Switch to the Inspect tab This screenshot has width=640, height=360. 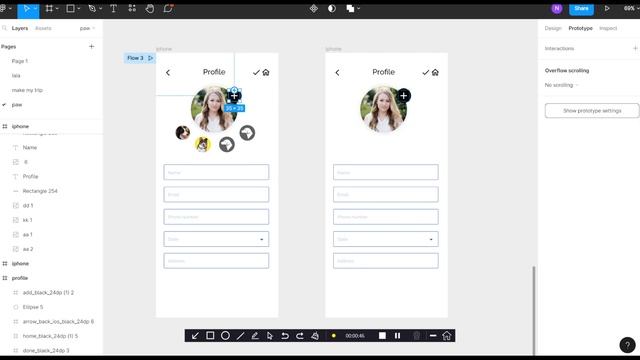[608, 28]
